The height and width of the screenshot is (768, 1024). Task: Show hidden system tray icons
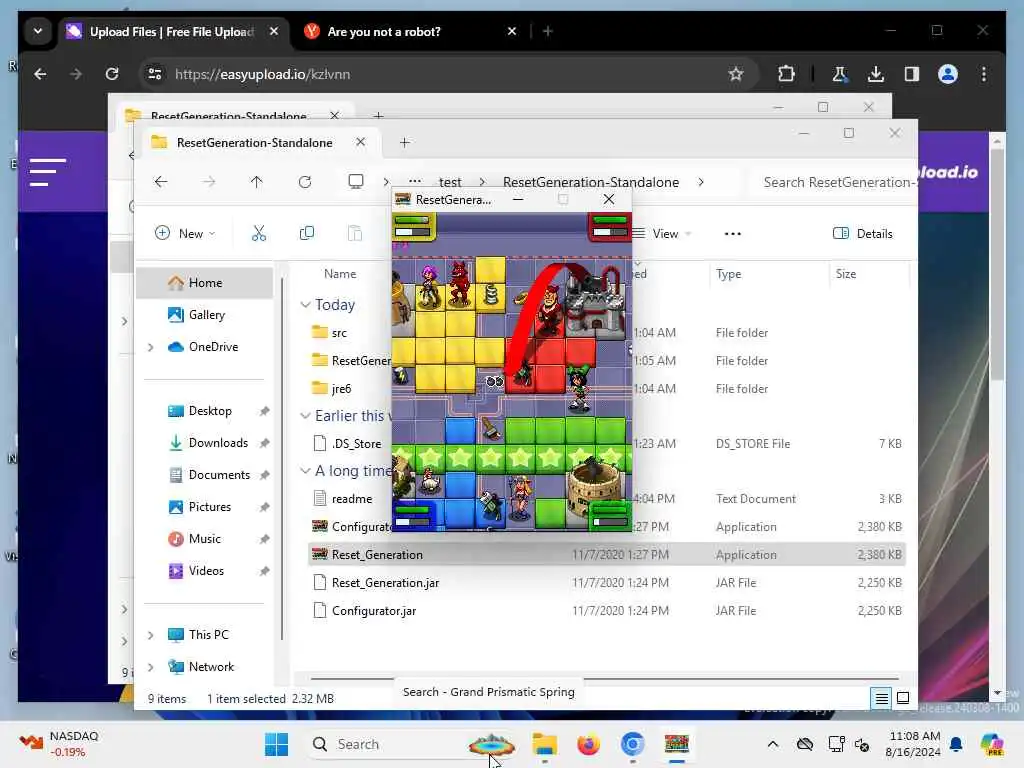[x=773, y=744]
